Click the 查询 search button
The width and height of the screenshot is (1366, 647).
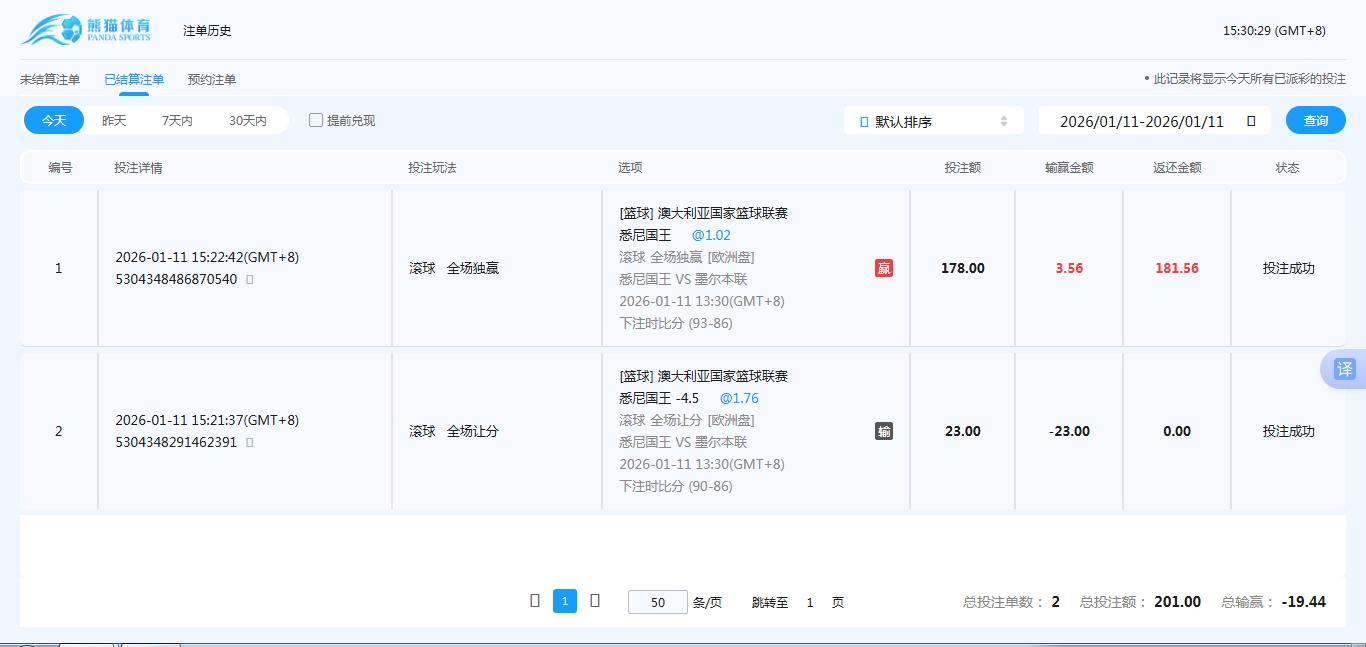pos(1315,119)
